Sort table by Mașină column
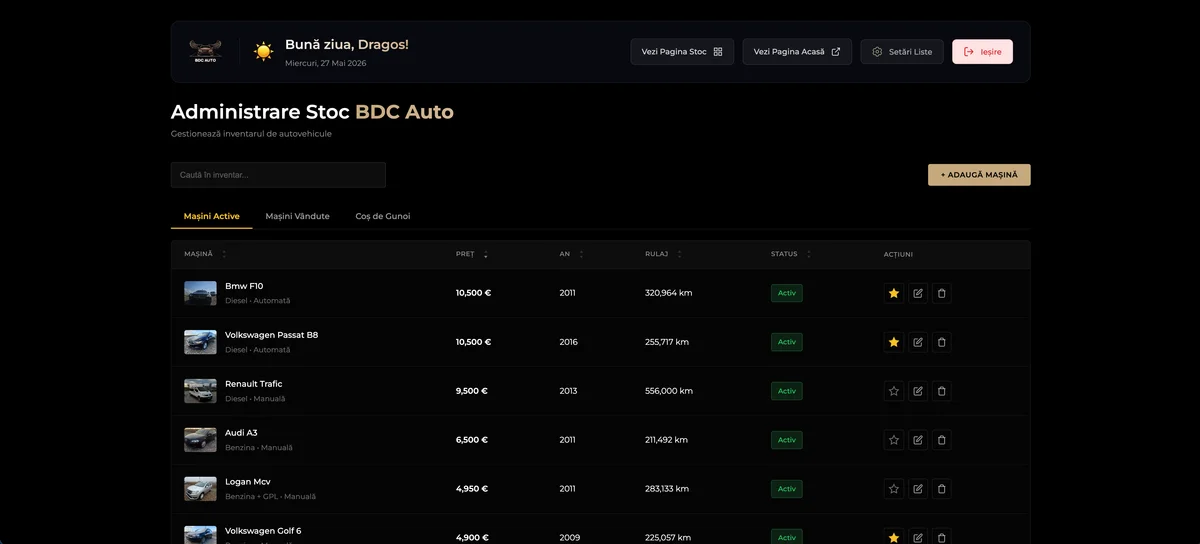 click(205, 254)
